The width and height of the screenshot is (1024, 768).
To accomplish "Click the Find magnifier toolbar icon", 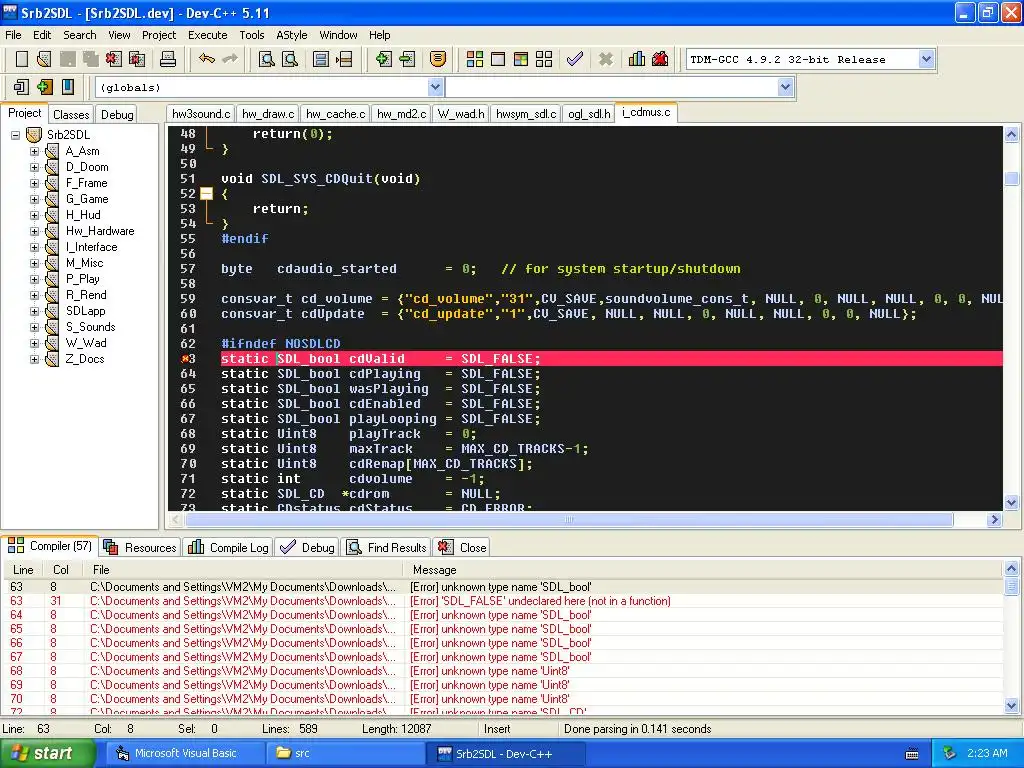I will pyautogui.click(x=266, y=59).
